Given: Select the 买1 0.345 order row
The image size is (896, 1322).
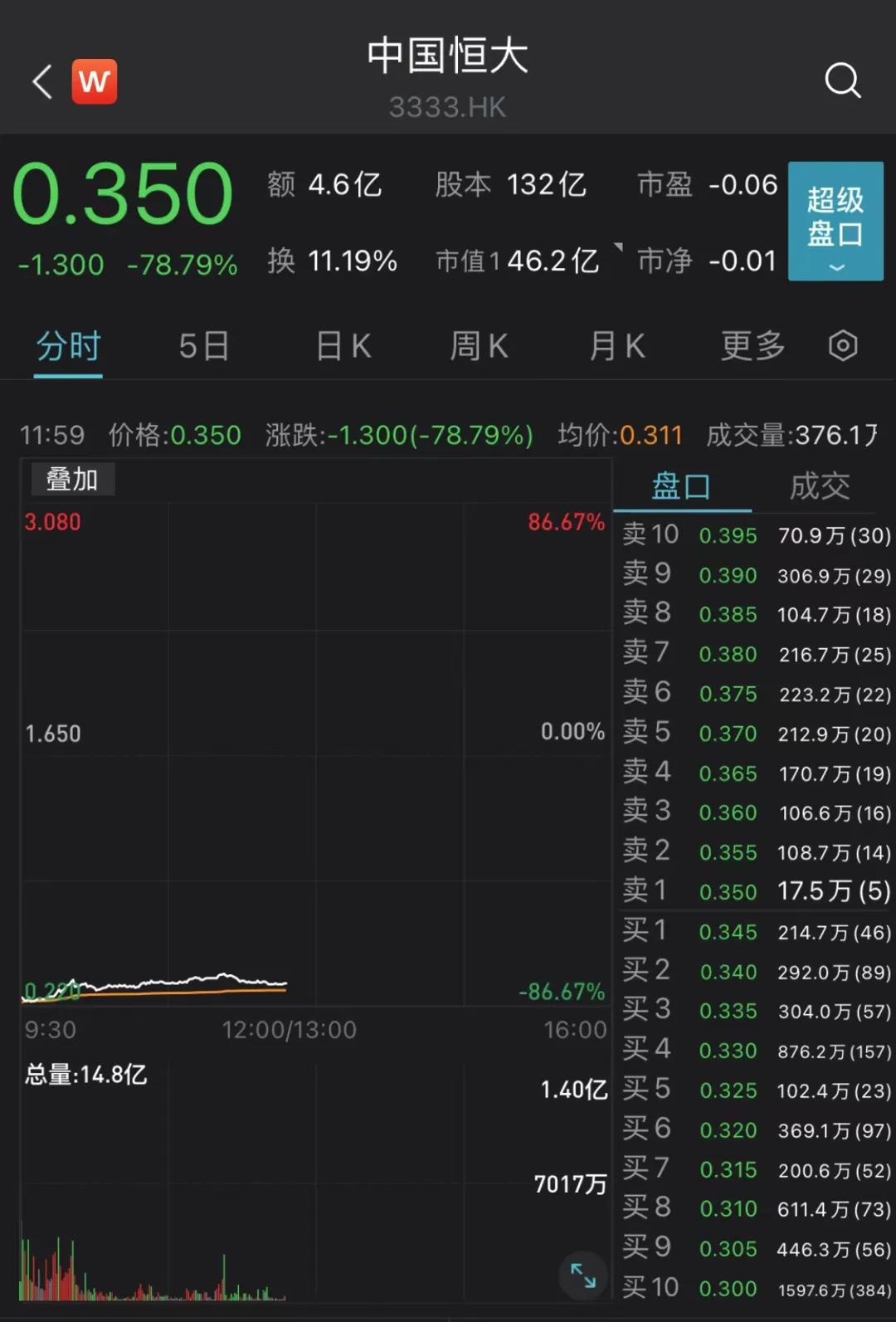Looking at the screenshot, I should pyautogui.click(x=757, y=932).
